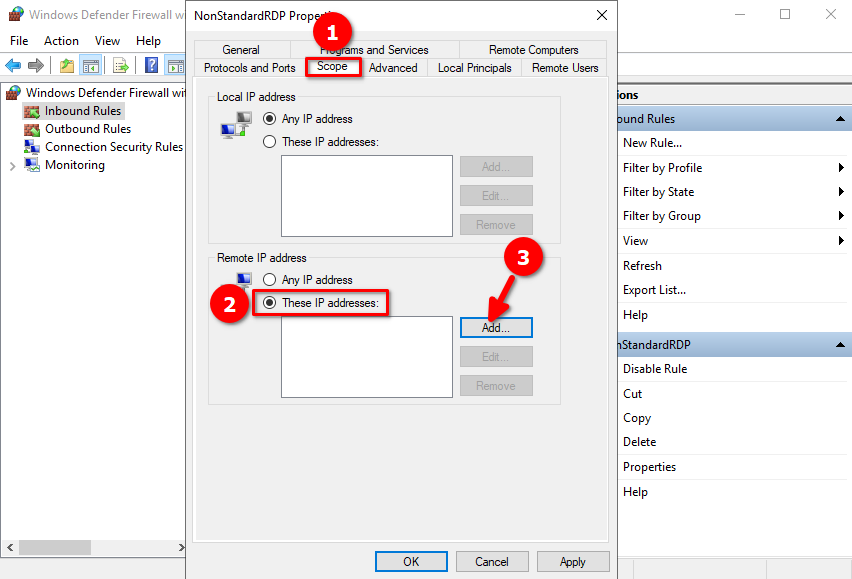Collapse the Inbound Rules actions section
This screenshot has height=579, width=852.
pos(840,118)
